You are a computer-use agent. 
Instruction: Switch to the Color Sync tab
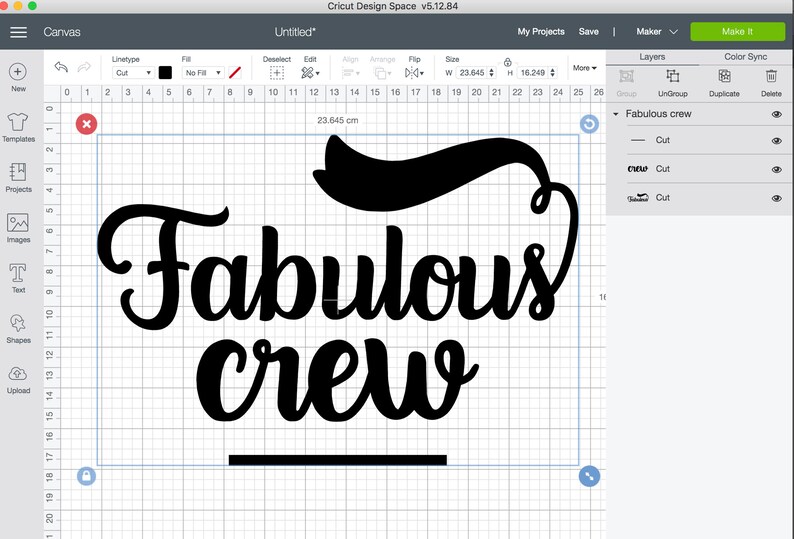(745, 57)
